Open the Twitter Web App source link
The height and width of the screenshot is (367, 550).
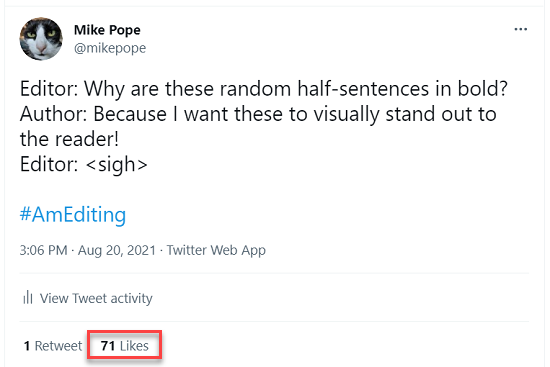click(x=216, y=250)
